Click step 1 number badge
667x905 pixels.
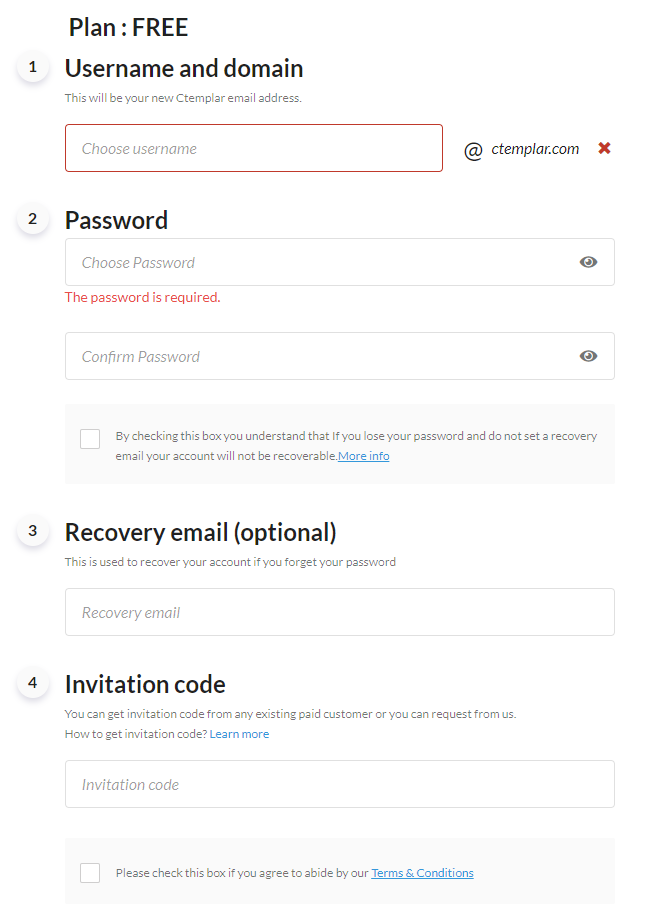coord(33,67)
